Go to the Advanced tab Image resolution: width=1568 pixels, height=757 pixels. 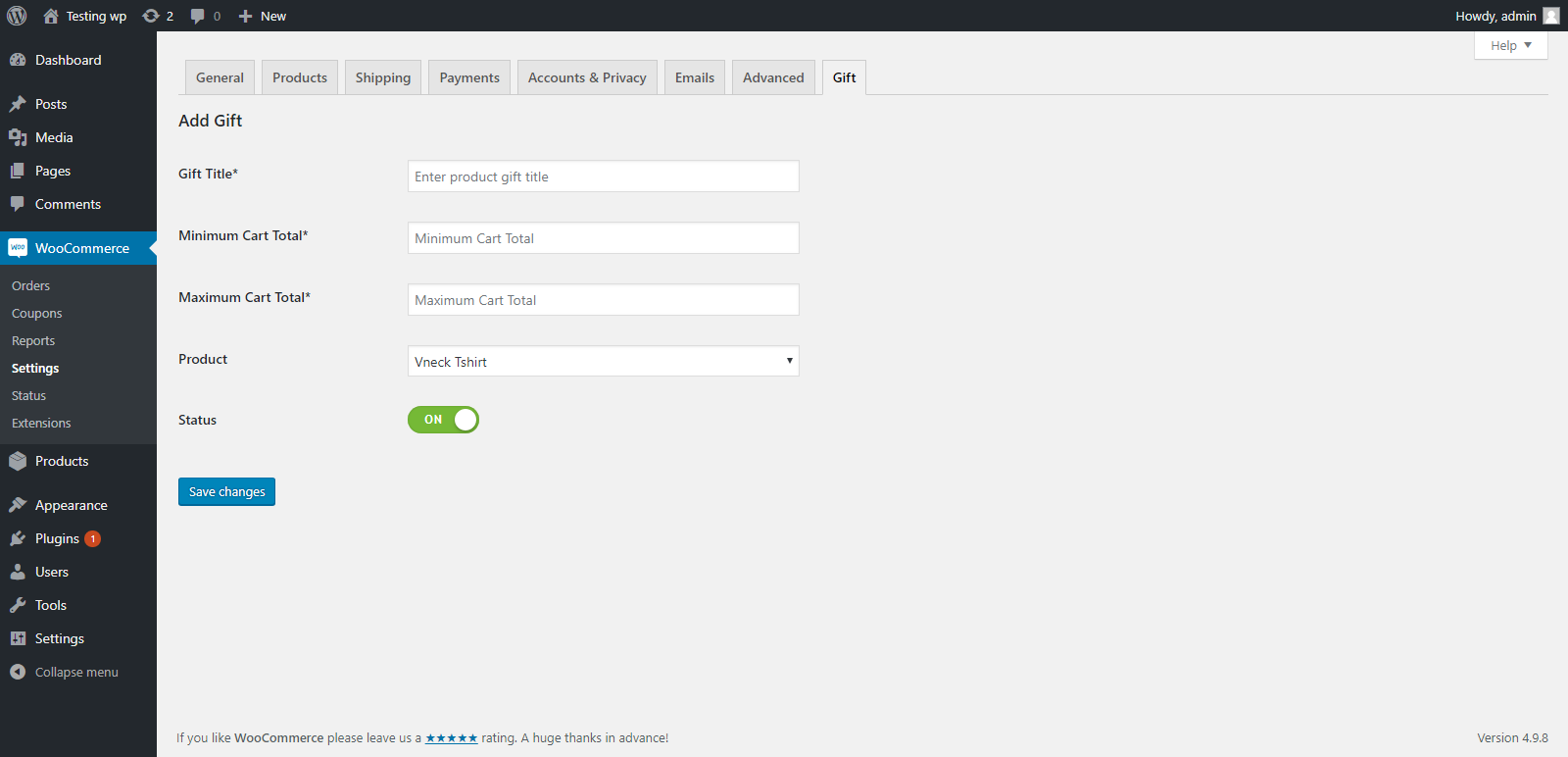[x=773, y=77]
